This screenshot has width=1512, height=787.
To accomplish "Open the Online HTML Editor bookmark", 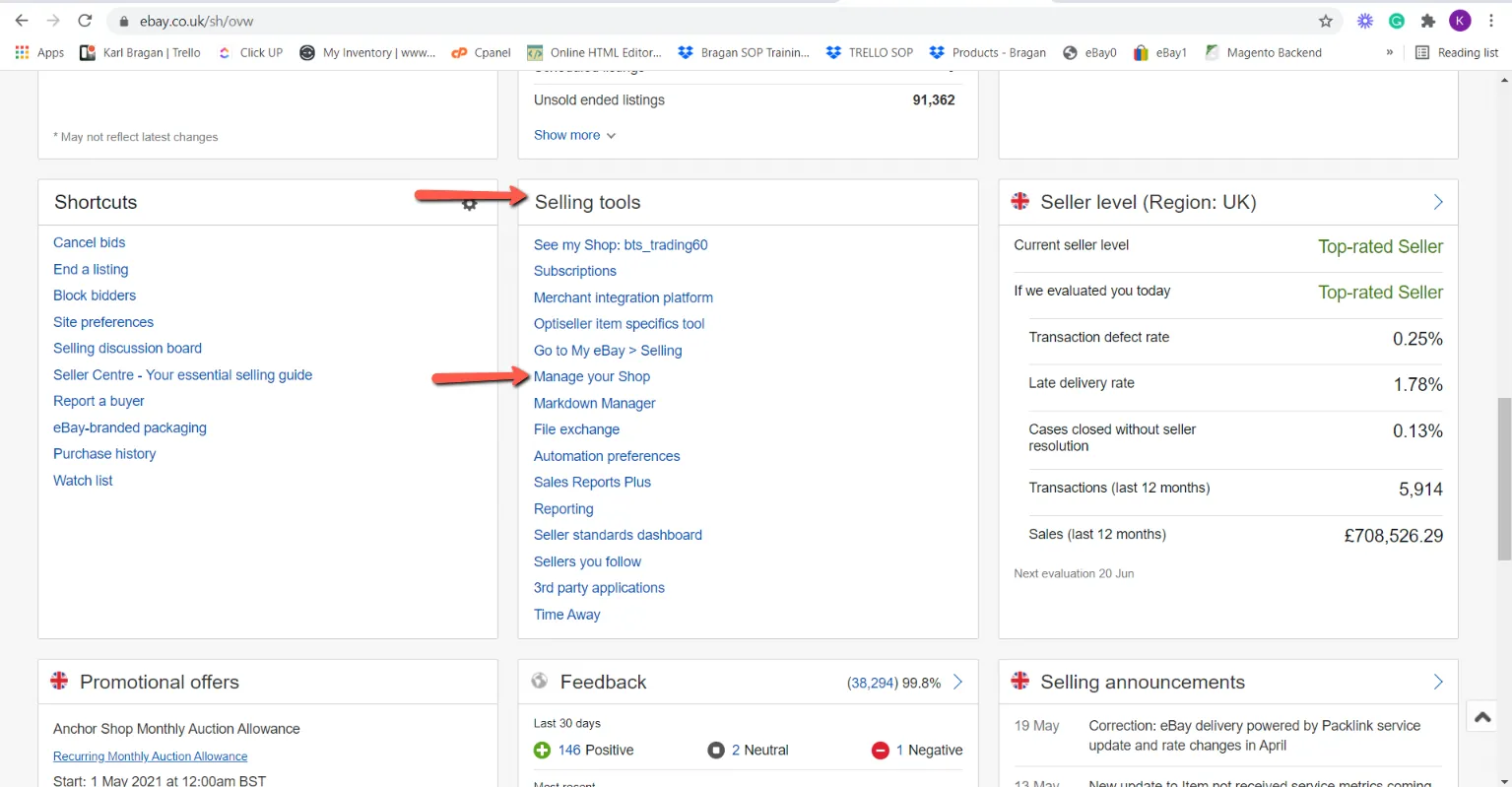I will pos(594,52).
